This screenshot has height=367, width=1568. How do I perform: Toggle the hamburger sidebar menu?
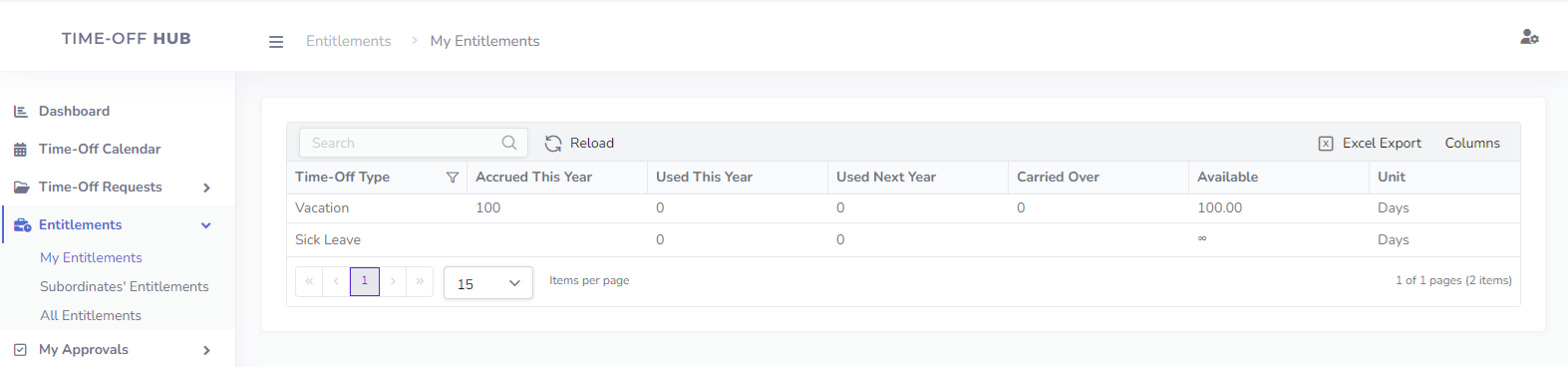(x=276, y=42)
